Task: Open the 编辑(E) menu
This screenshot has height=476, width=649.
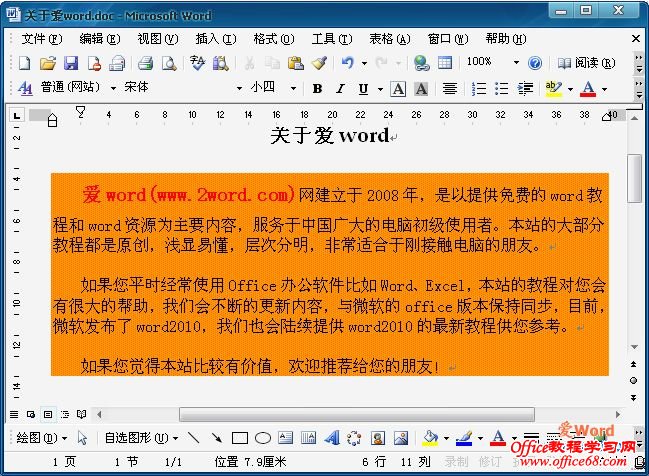Action: pos(100,39)
